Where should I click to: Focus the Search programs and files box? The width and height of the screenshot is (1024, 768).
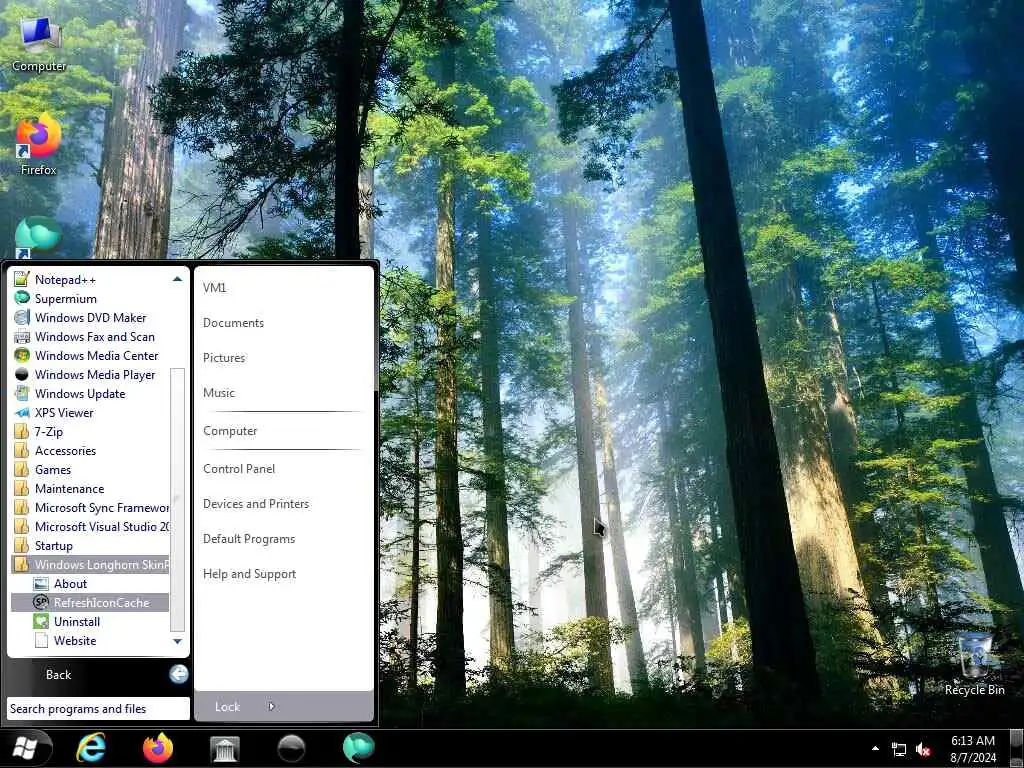pyautogui.click(x=98, y=709)
